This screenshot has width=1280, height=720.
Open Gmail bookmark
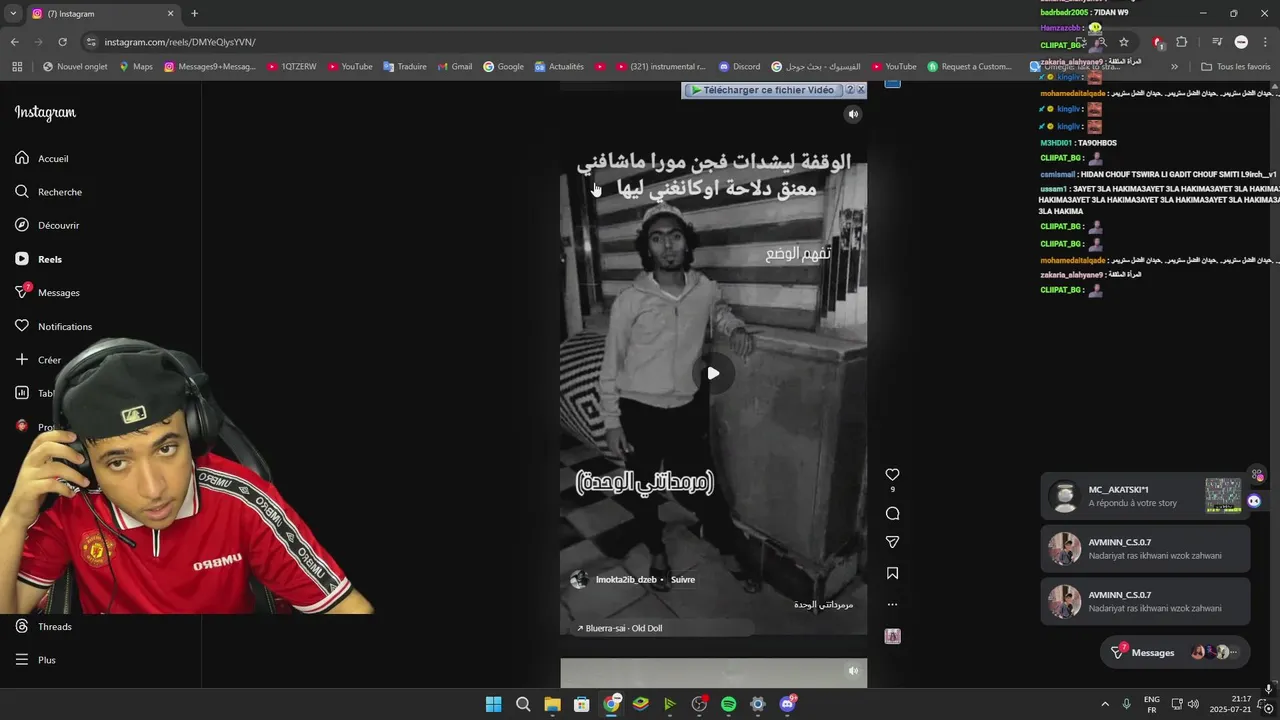[455, 67]
